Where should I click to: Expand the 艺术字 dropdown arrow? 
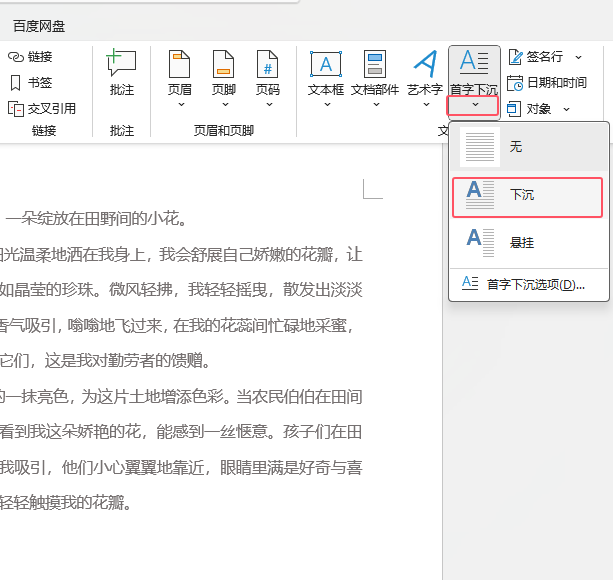point(426,104)
